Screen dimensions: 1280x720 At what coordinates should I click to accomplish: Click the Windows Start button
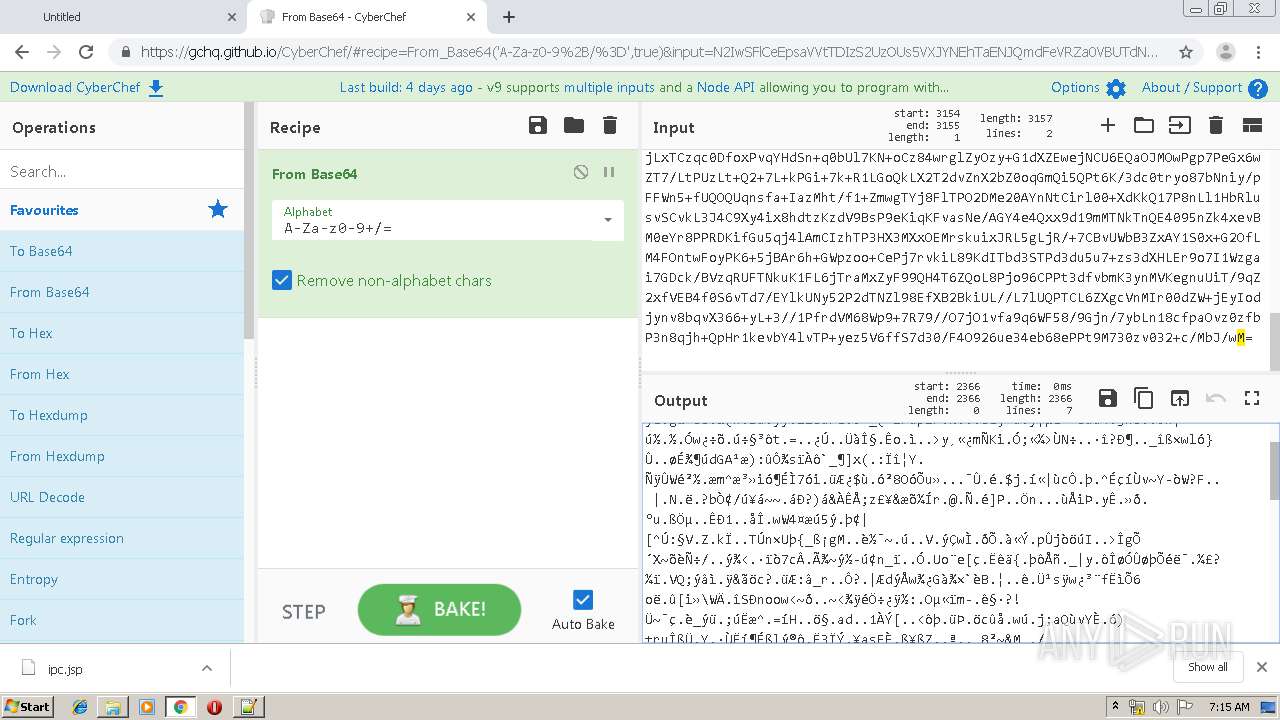(27, 706)
